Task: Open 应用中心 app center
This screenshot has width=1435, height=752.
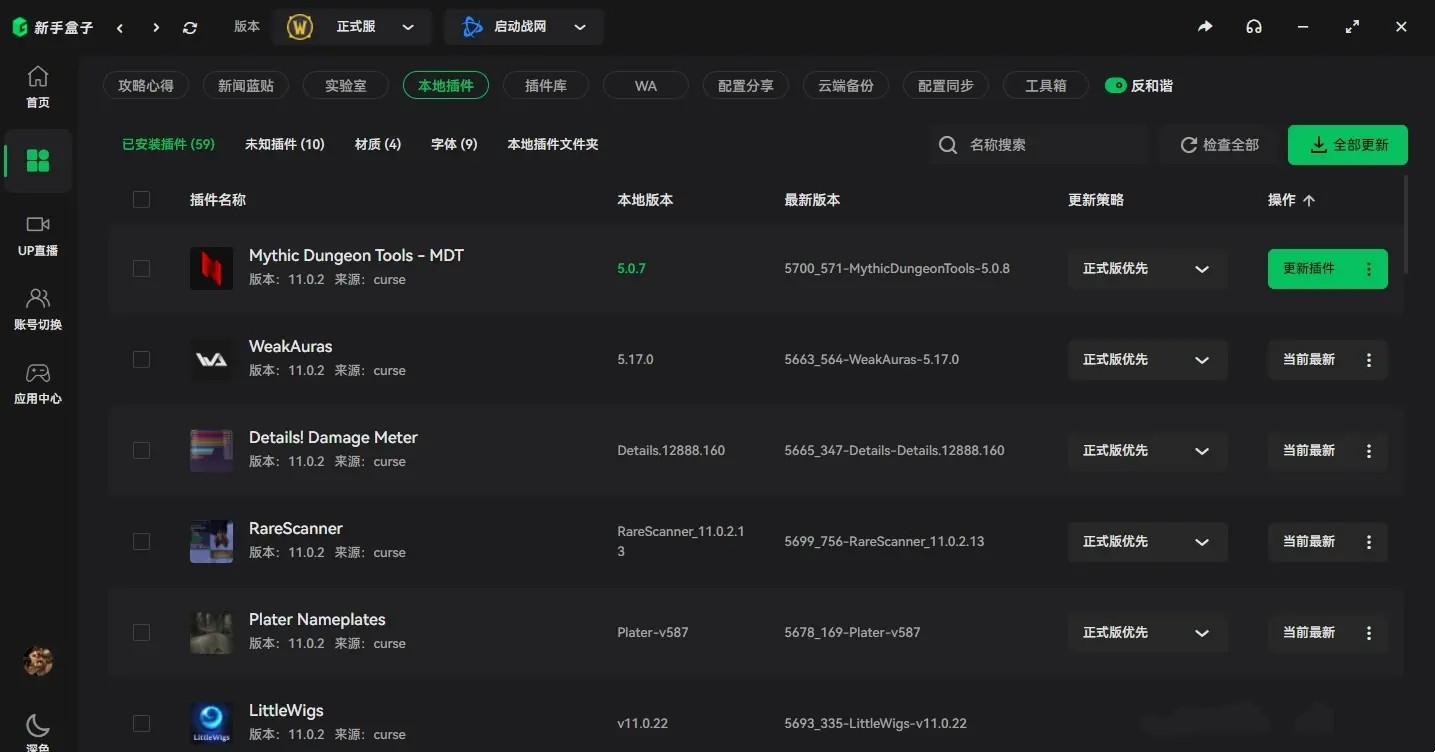Action: coord(38,383)
